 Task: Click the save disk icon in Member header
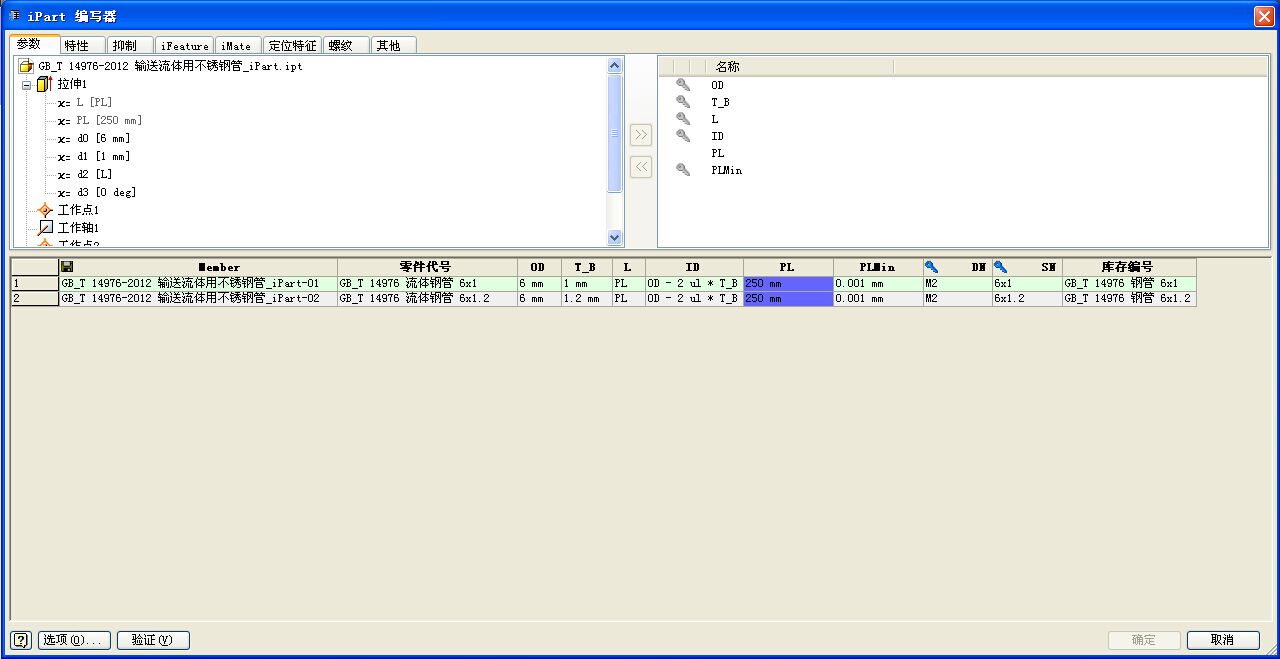coord(67,267)
